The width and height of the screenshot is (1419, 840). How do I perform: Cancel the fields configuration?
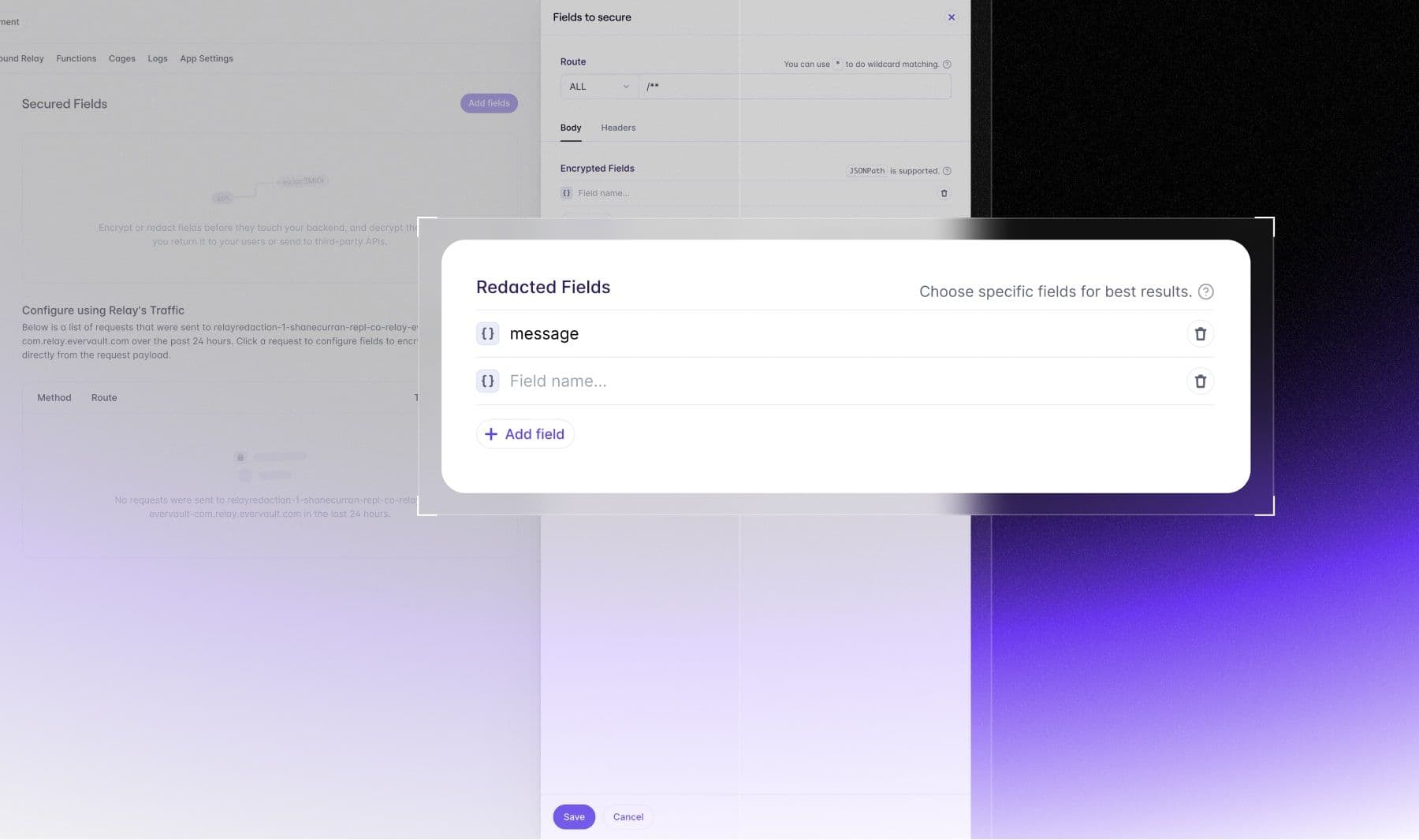[x=628, y=817]
